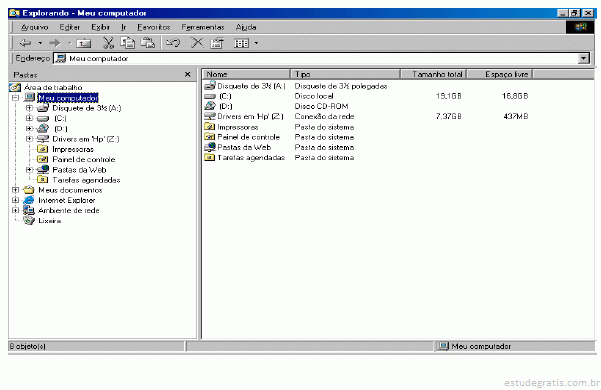Expand the Drivers em 'Hp' (Z:) node

pyautogui.click(x=30, y=139)
